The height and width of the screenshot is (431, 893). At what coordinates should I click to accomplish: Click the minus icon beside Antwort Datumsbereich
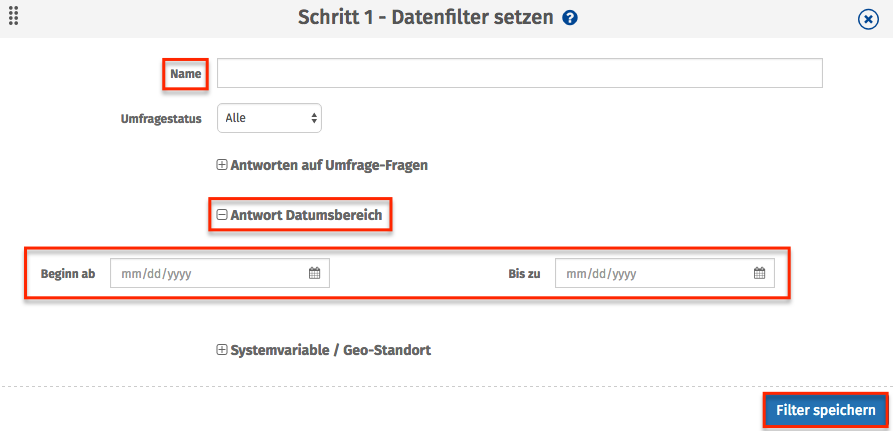(x=222, y=214)
